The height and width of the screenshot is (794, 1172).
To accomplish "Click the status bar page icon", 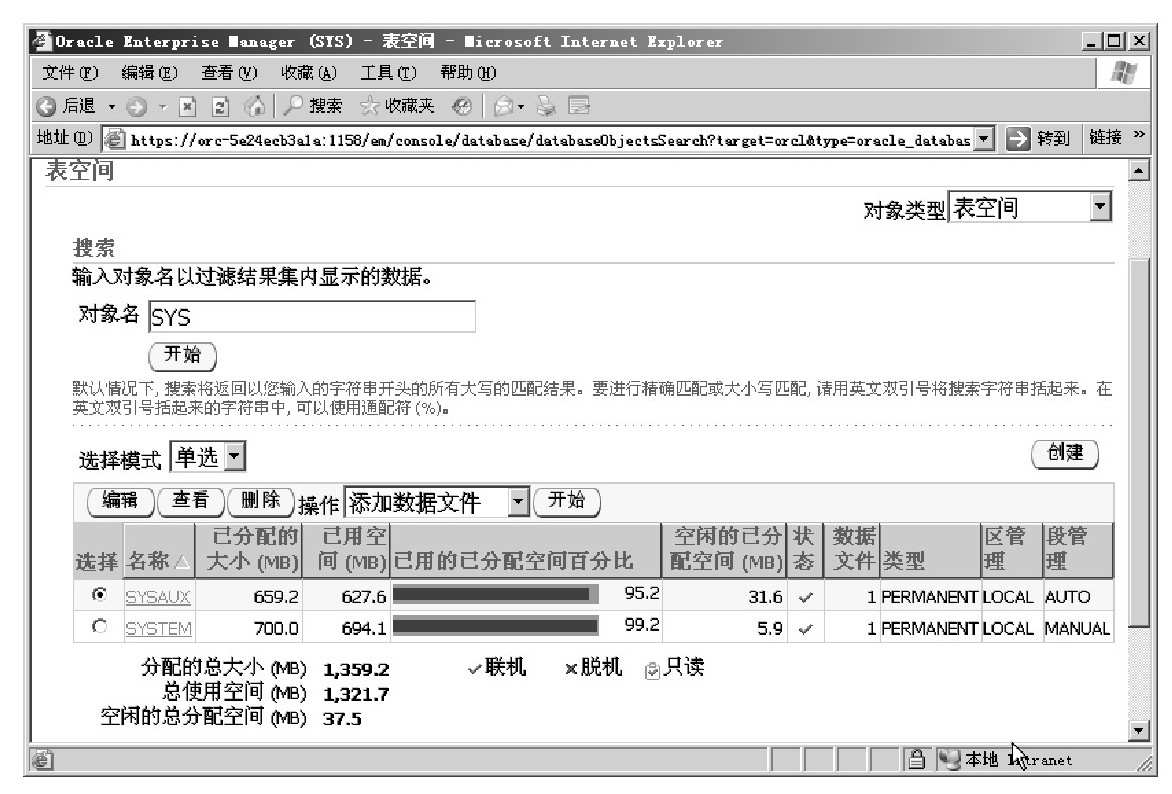I will pyautogui.click(x=43, y=760).
